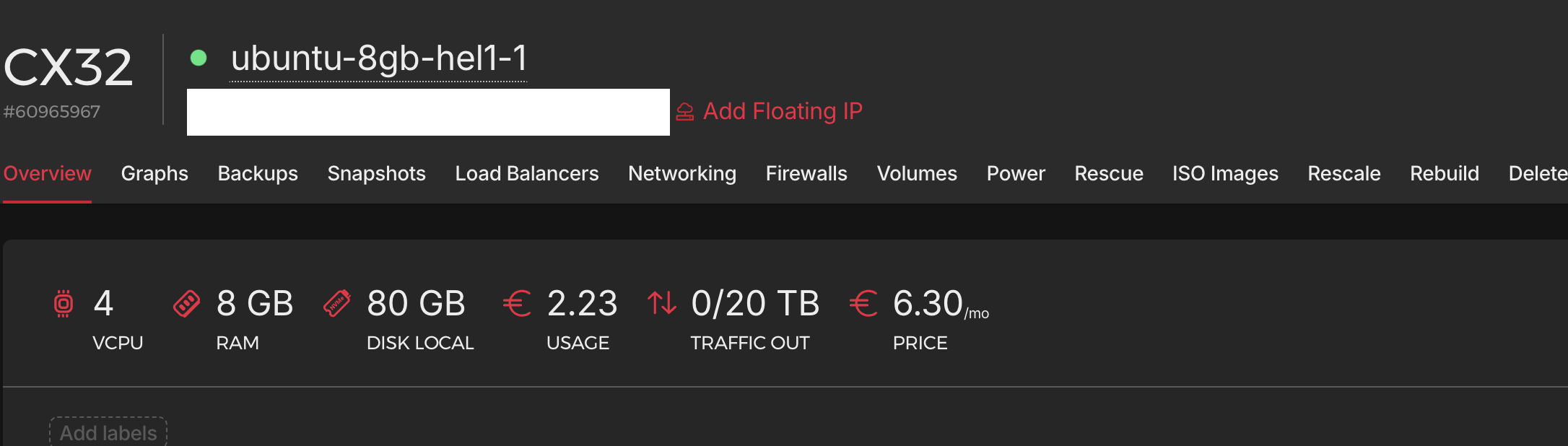Click the green server status indicator
The width and height of the screenshot is (1568, 446).
click(x=199, y=58)
